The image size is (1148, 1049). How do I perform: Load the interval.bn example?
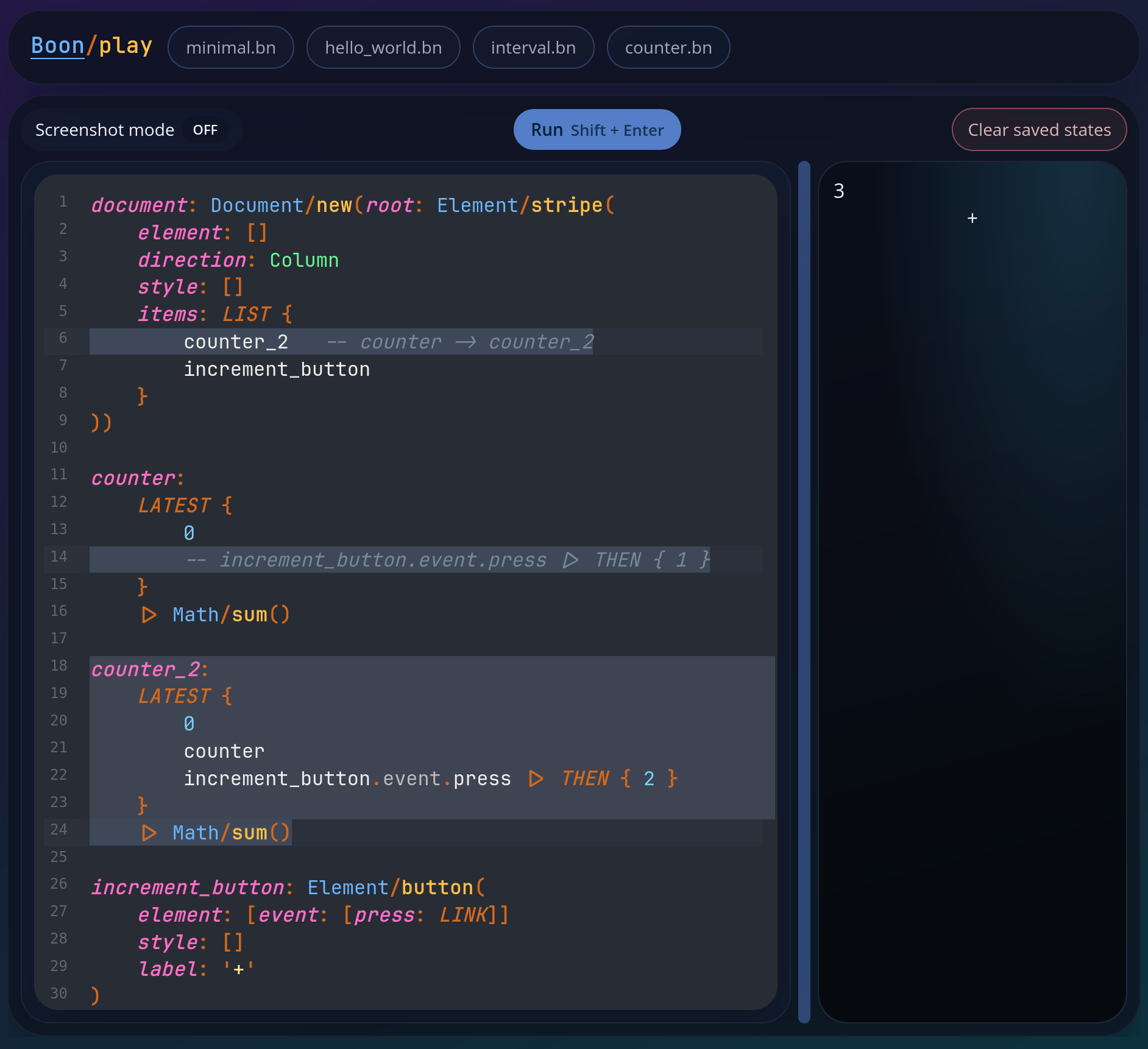click(533, 48)
